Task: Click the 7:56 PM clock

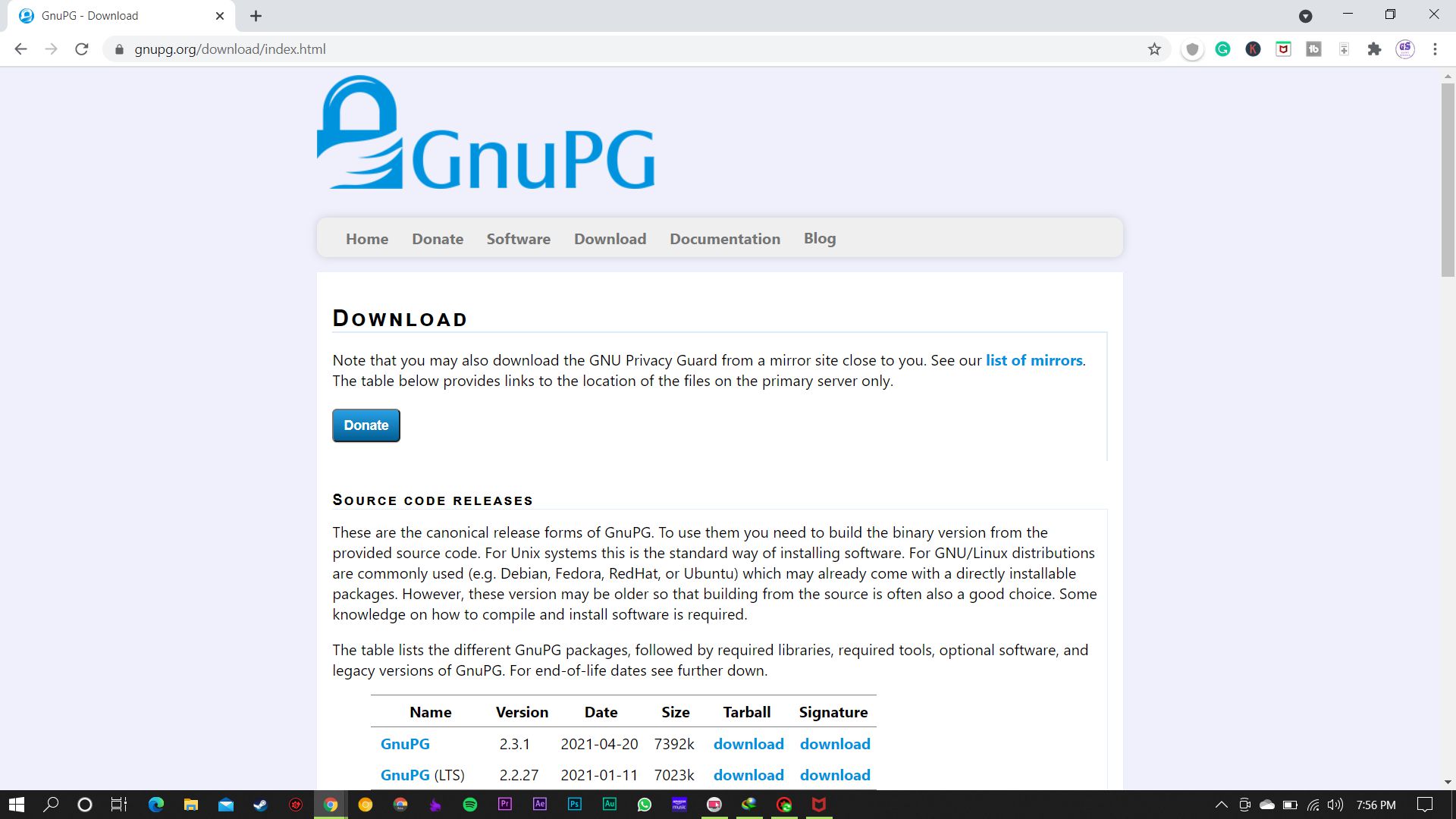Action: click(1376, 805)
